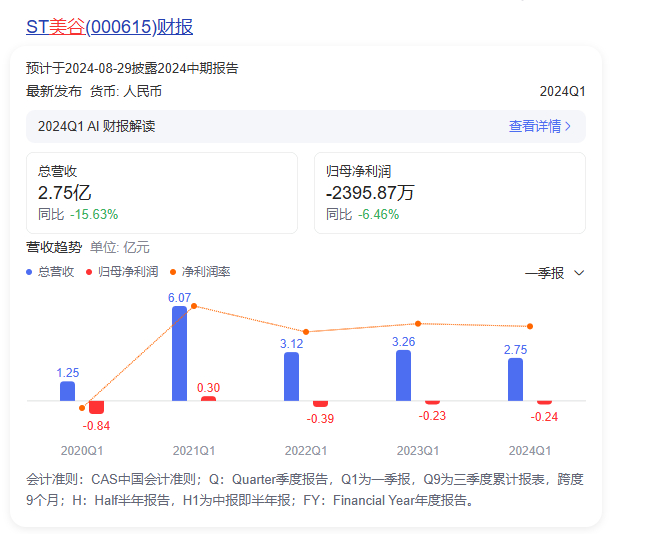Toggle the 归母净利润 legend item
Screen dimensions: 671x534
(x=122, y=272)
